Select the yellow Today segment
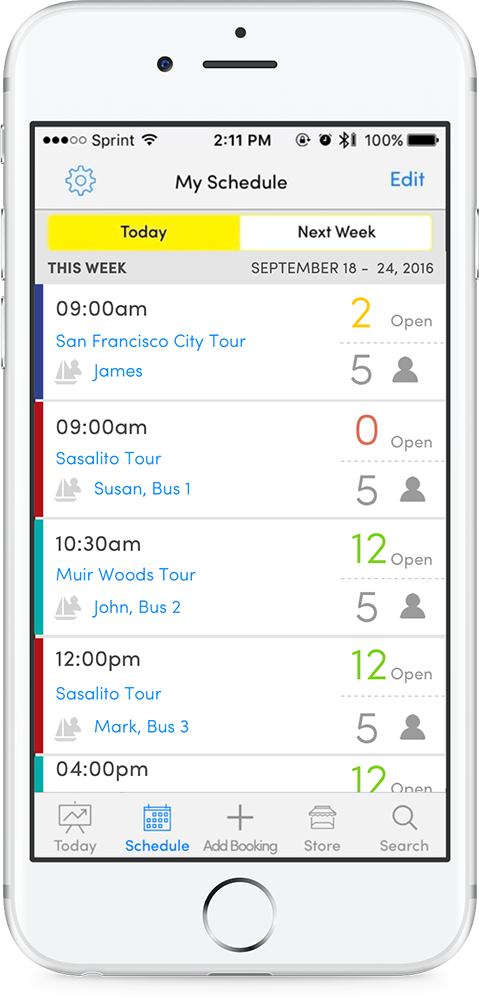 [144, 232]
